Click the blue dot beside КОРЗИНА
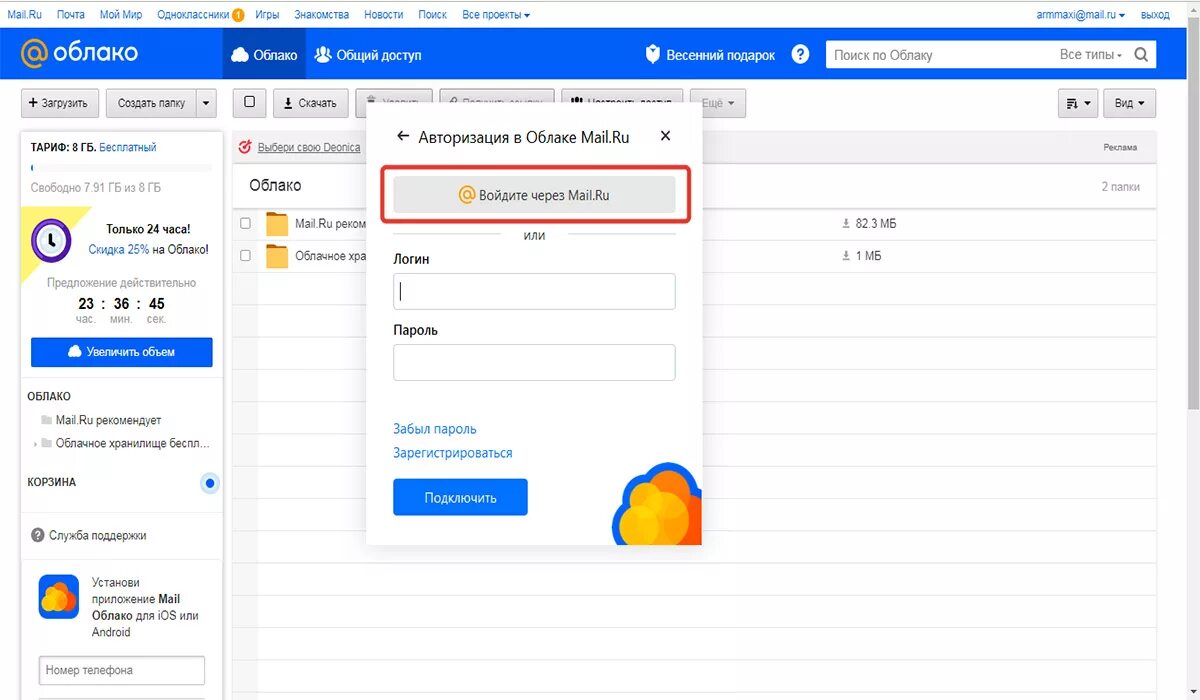1200x700 pixels. 210,484
